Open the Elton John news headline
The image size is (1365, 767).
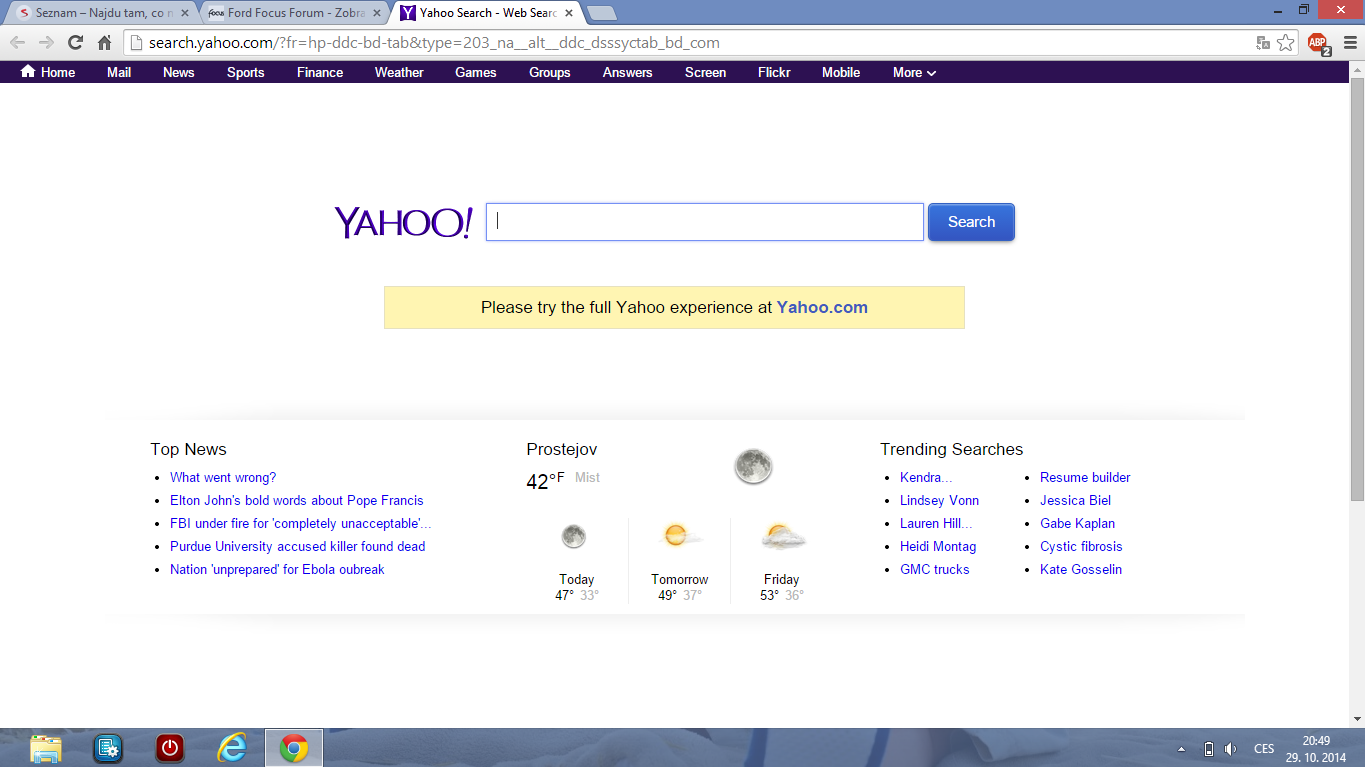click(x=296, y=500)
